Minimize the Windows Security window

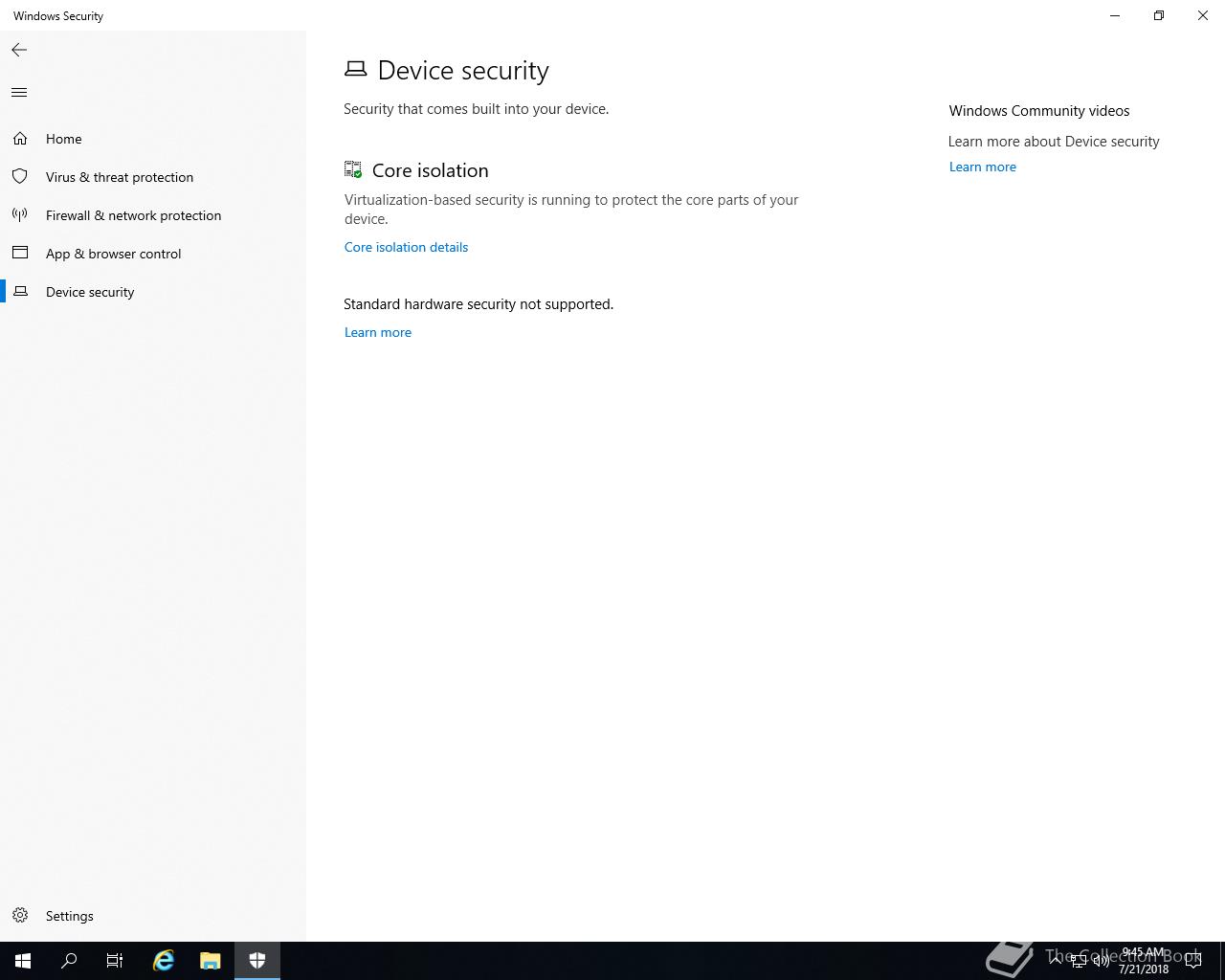(1115, 15)
